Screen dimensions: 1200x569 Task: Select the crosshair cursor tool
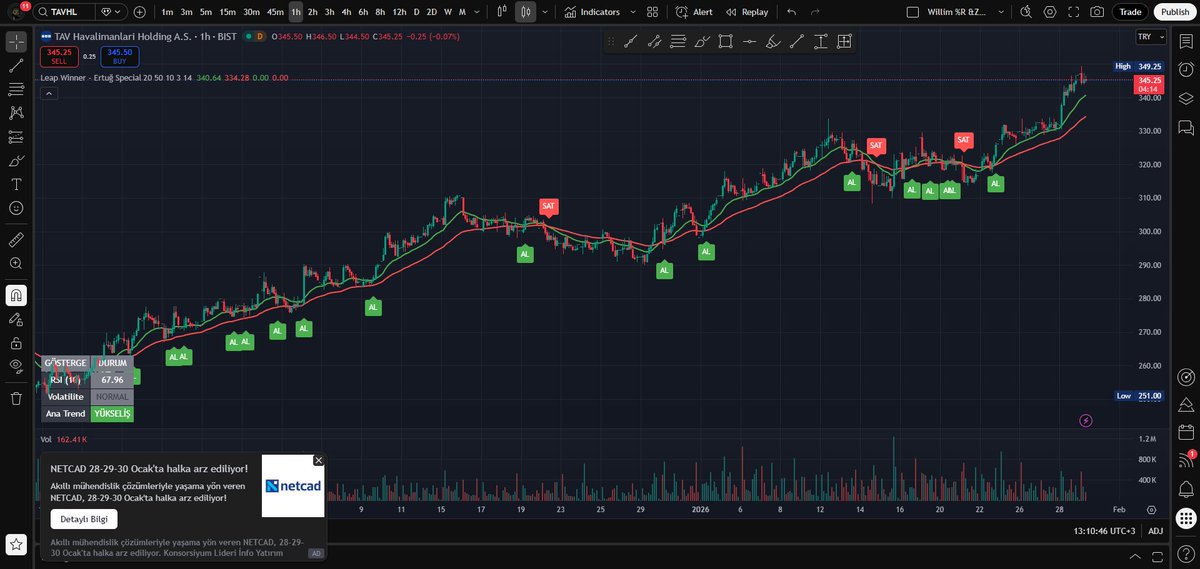click(16, 42)
